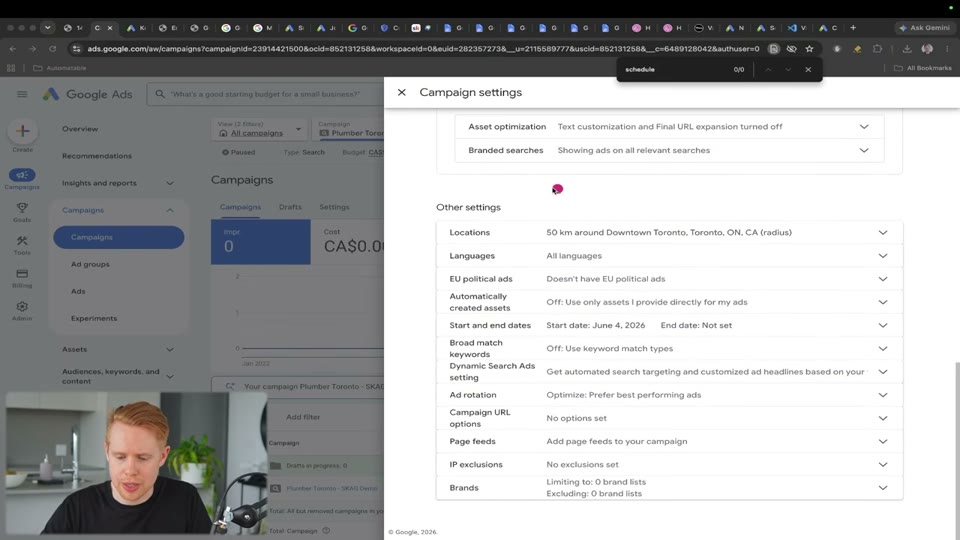
Task: Open browser three-dot menu
Action: pos(947,49)
